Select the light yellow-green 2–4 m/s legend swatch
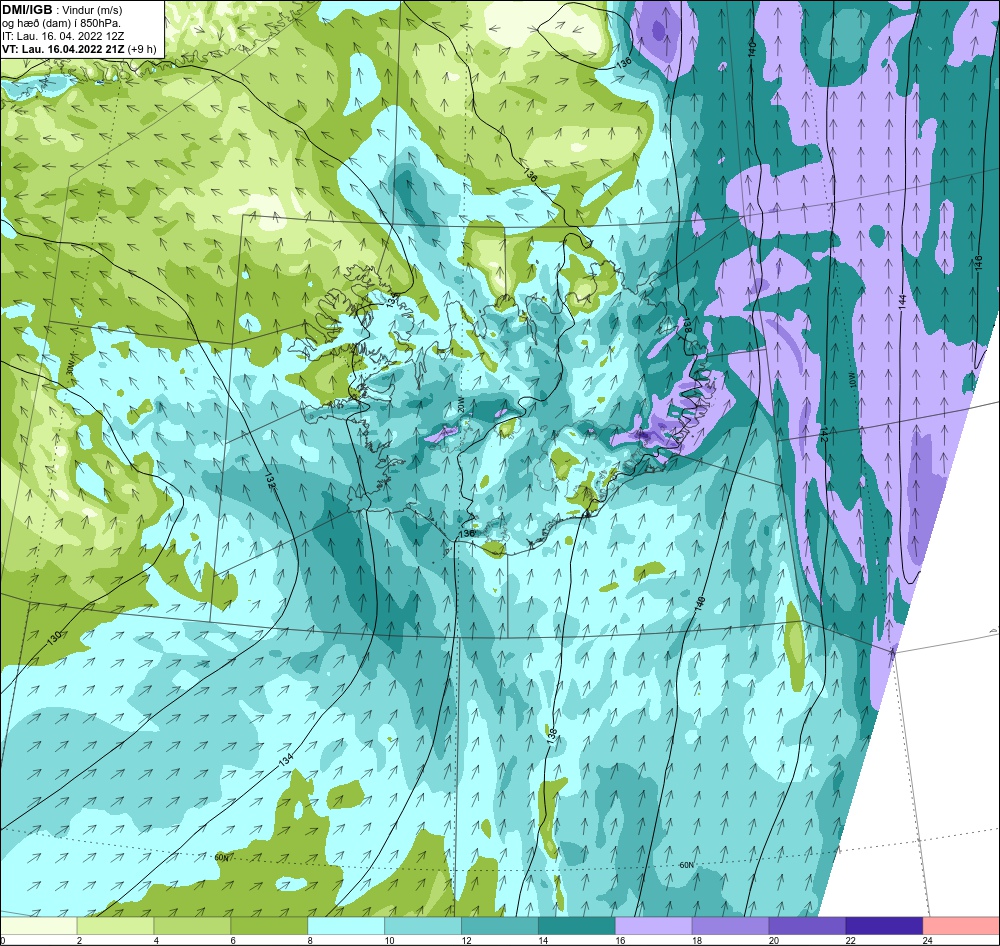 click(x=115, y=925)
